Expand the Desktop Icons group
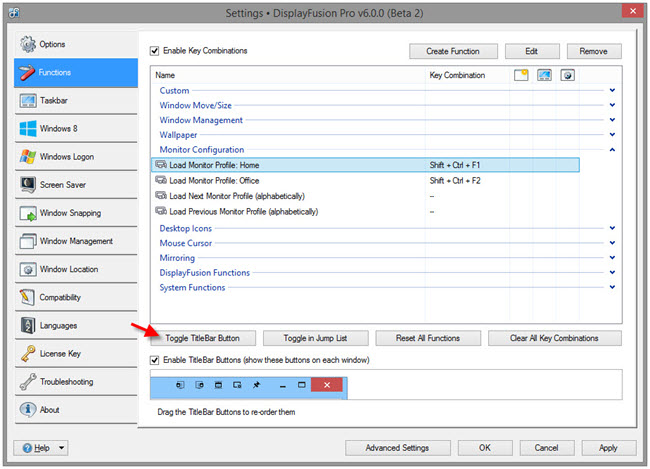 (x=612, y=228)
